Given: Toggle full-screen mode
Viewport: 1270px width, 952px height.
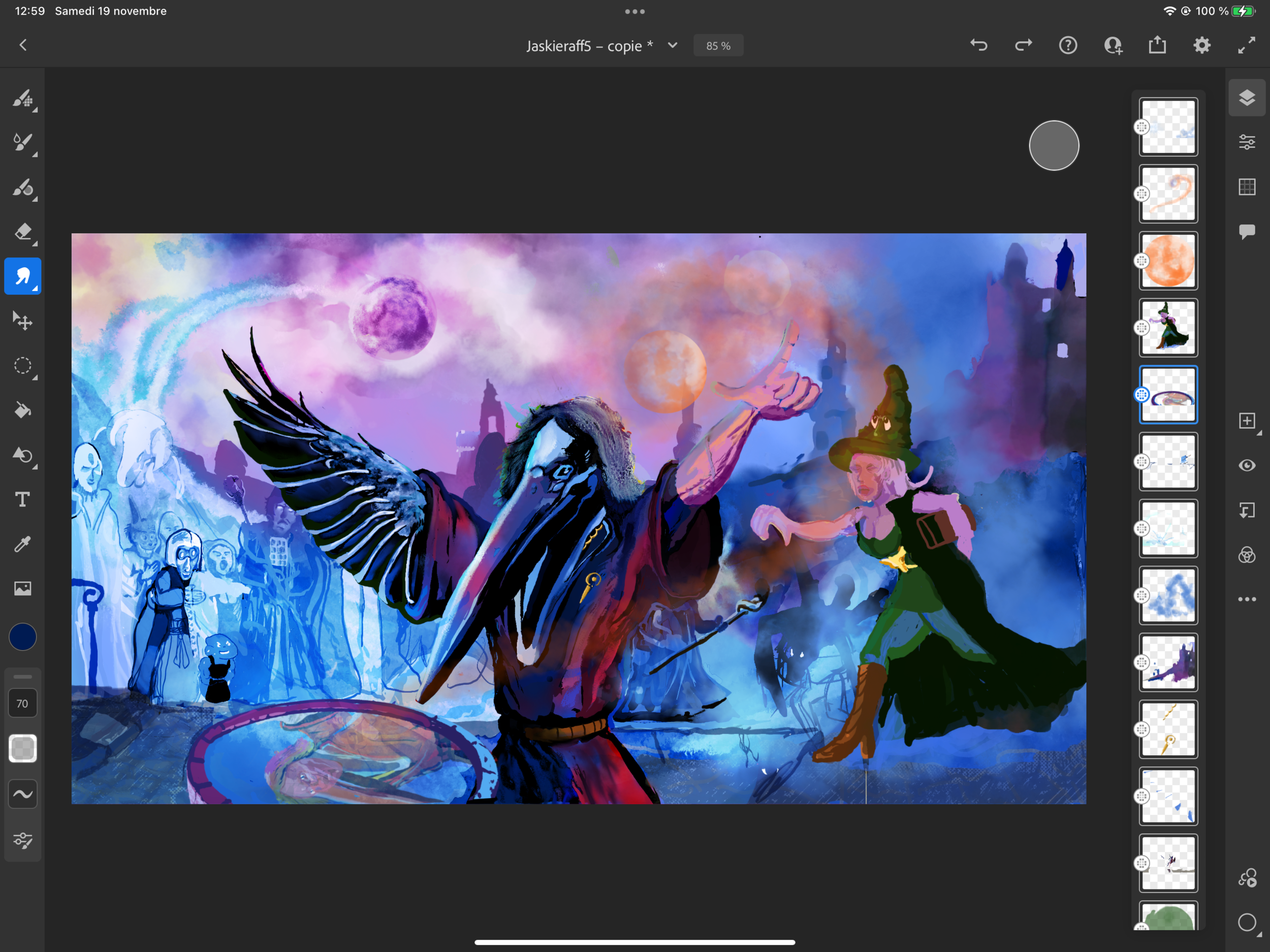Looking at the screenshot, I should point(1246,45).
